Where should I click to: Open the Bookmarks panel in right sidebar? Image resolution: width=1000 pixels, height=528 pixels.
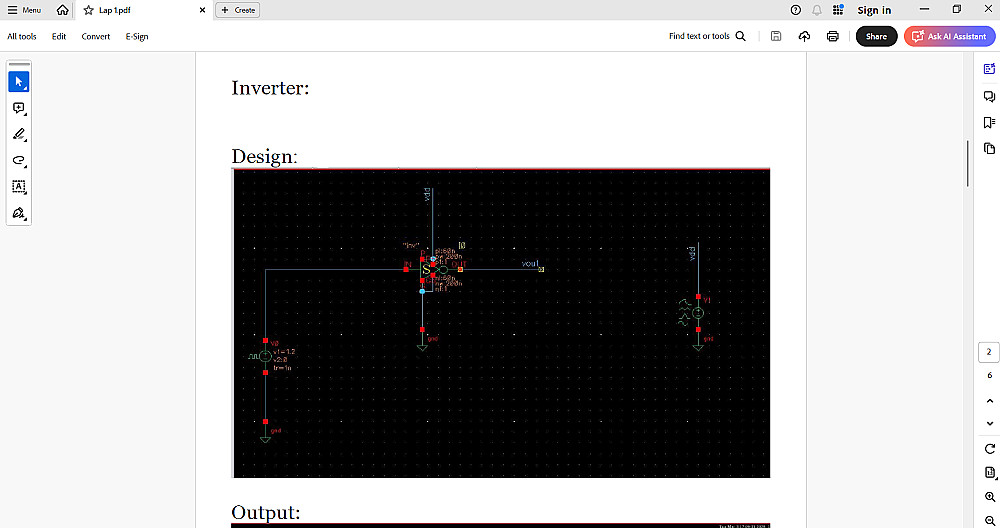[x=989, y=122]
